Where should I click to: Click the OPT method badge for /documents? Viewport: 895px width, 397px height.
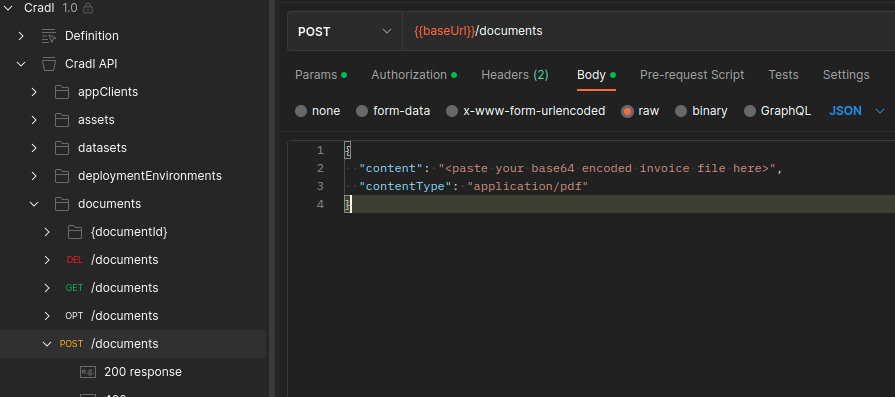(74, 316)
